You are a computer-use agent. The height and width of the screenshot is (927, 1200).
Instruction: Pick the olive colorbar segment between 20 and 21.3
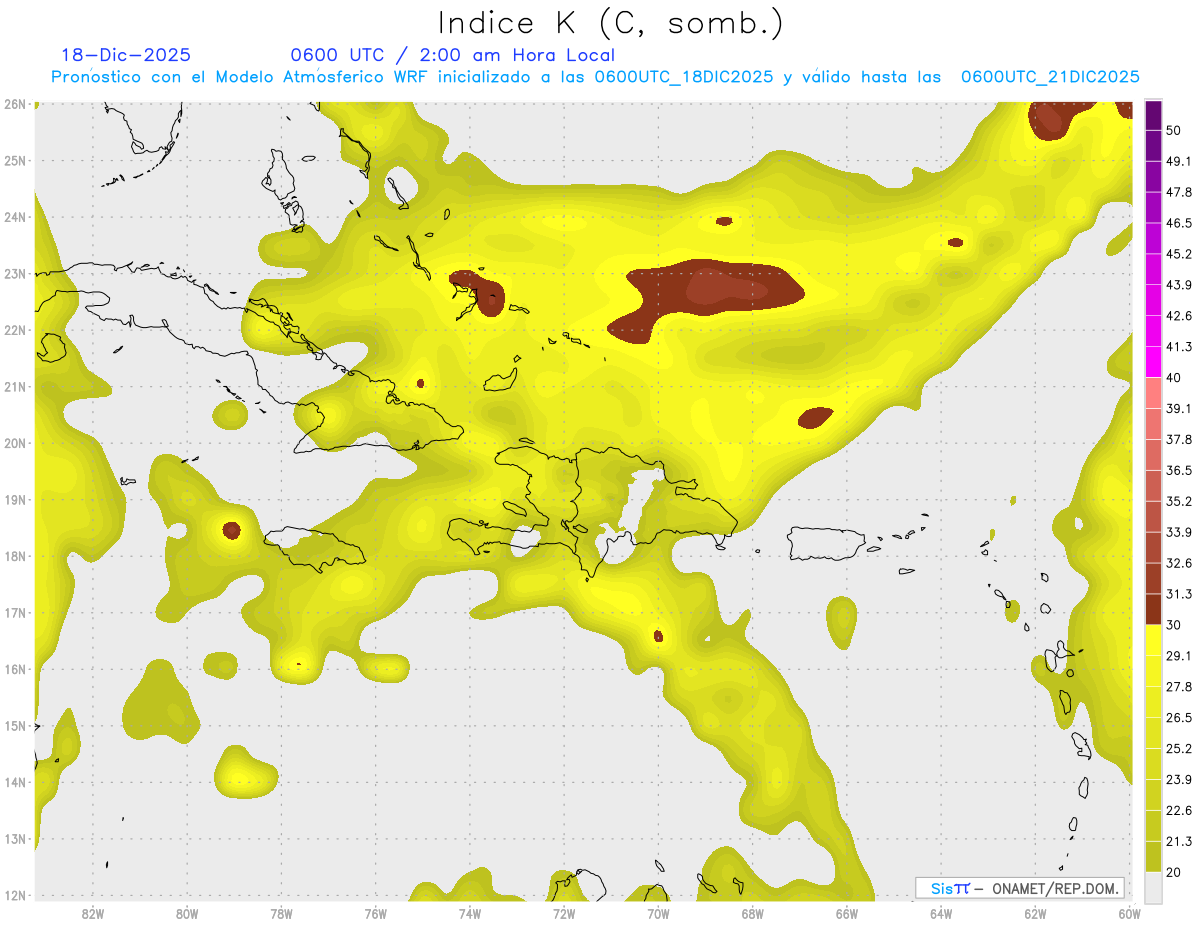tap(1153, 856)
